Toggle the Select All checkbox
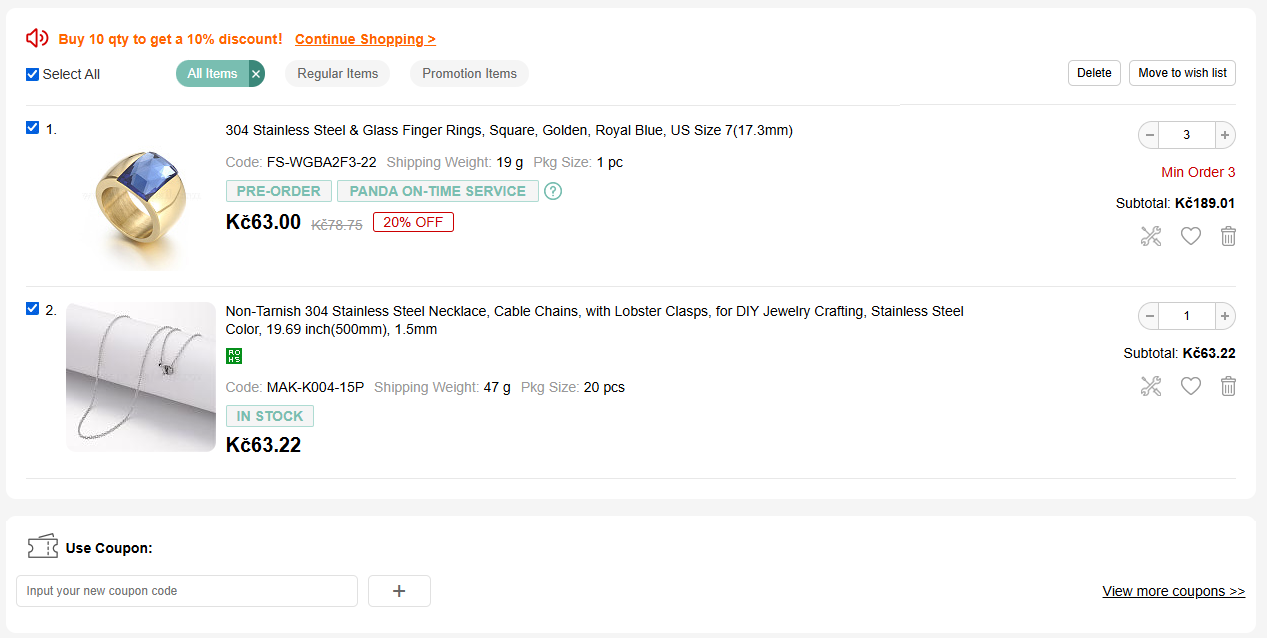This screenshot has width=1267, height=638. (33, 74)
